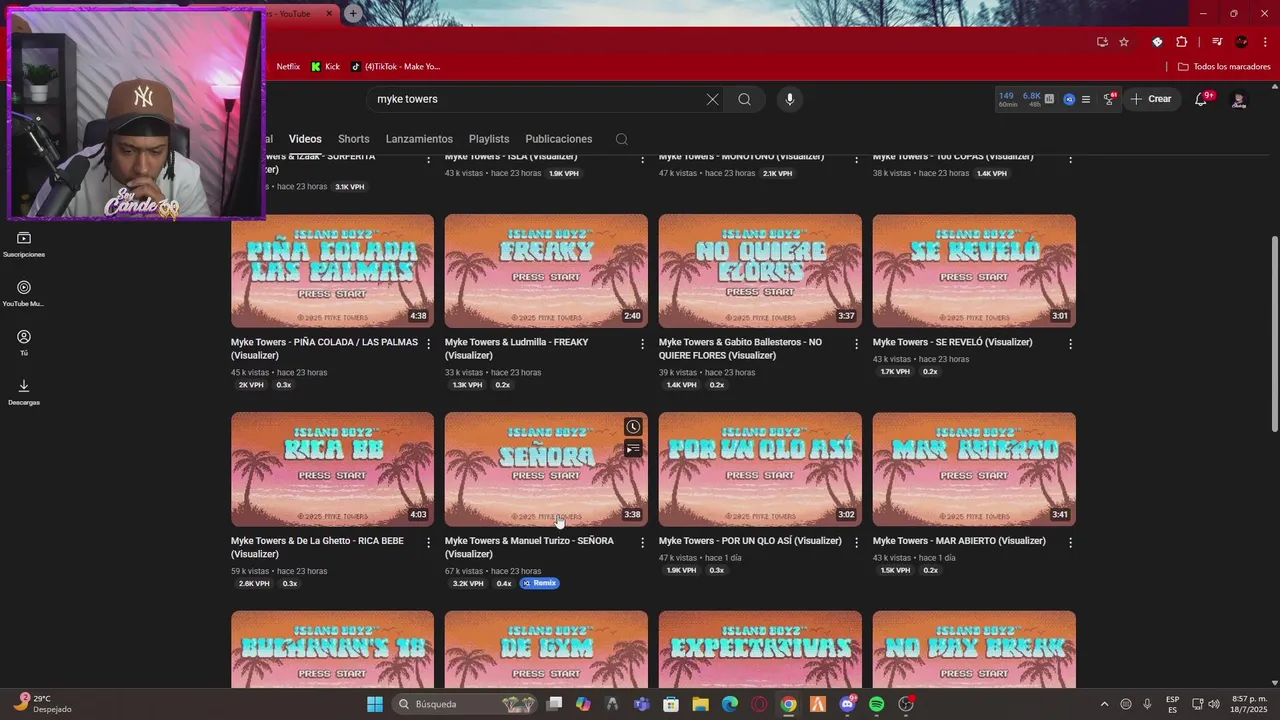Click the channel search magnifier icon

click(x=622, y=139)
